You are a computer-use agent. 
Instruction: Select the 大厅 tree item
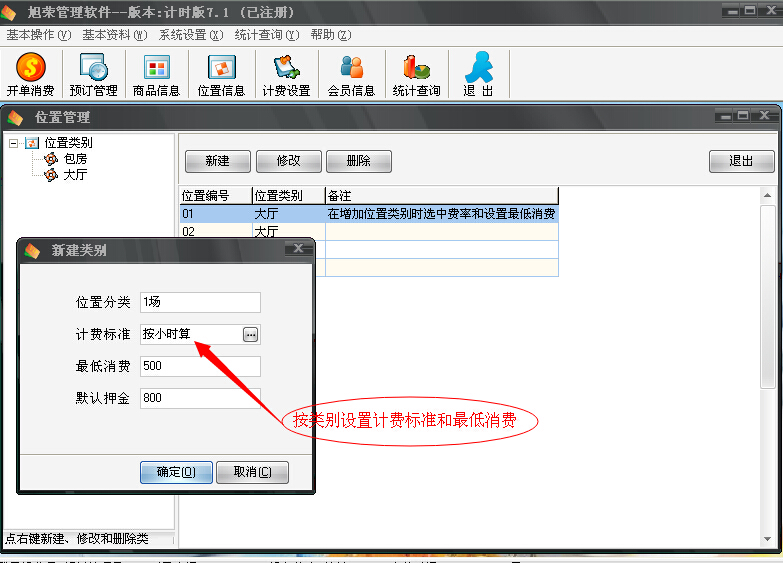(75, 175)
